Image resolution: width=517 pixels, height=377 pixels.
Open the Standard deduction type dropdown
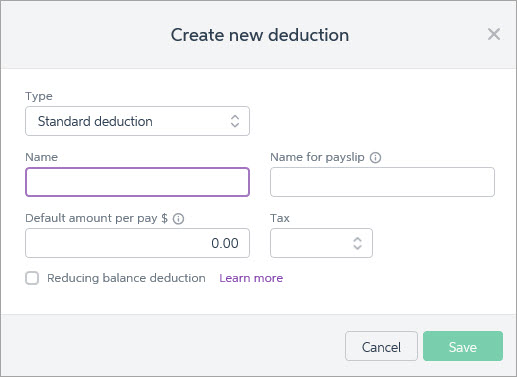137,121
